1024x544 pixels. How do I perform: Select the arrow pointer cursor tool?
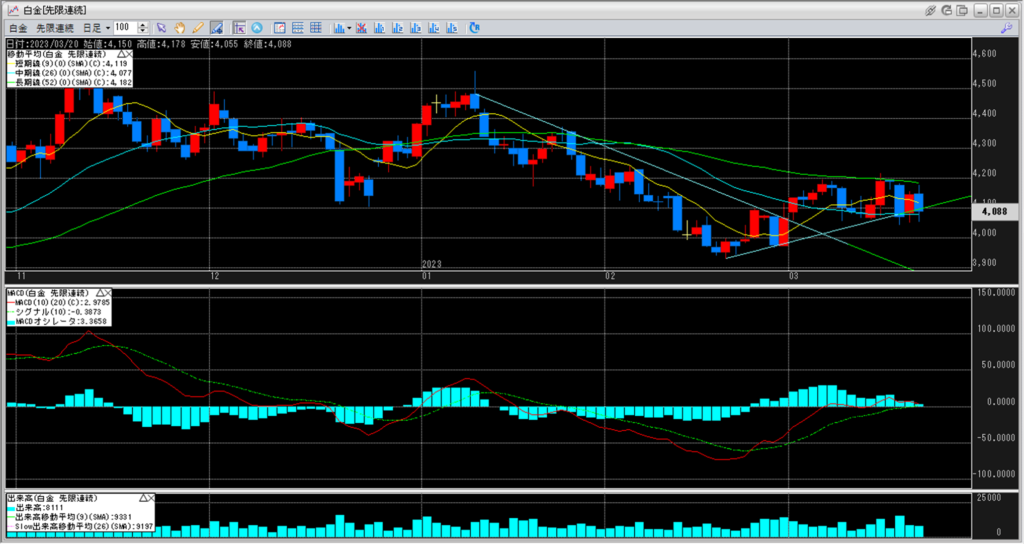tap(161, 27)
